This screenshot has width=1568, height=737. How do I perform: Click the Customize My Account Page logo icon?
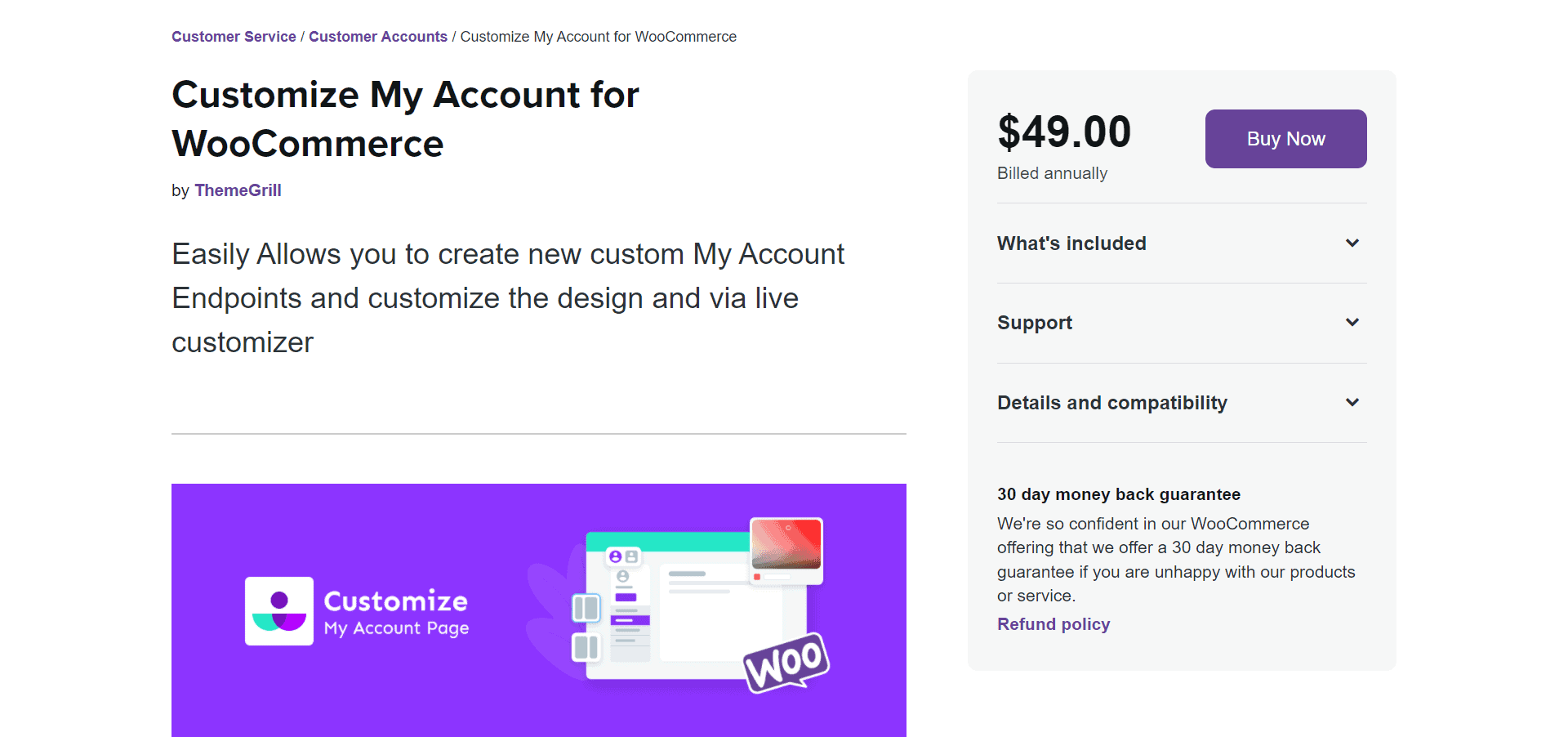(279, 611)
